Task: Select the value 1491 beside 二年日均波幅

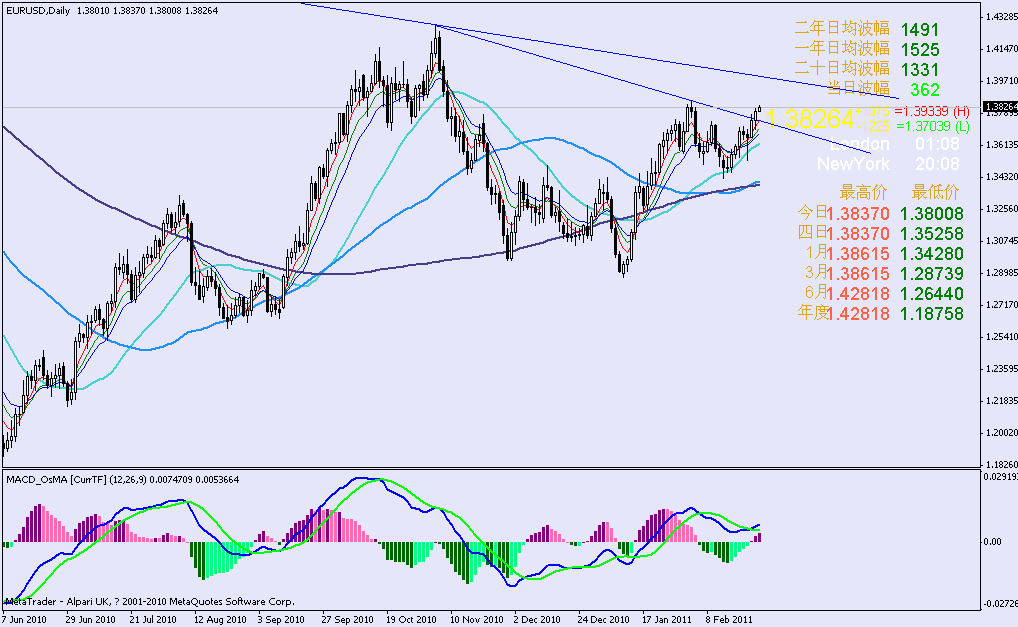Action: pos(920,30)
